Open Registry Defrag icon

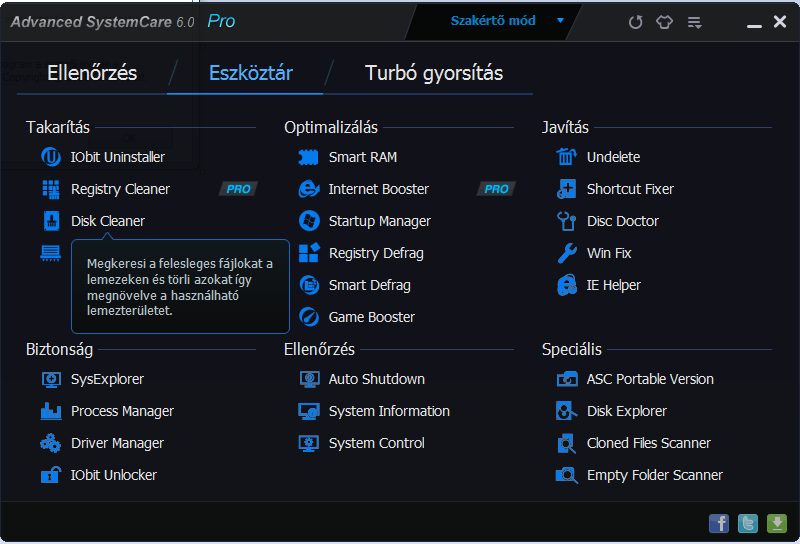309,253
